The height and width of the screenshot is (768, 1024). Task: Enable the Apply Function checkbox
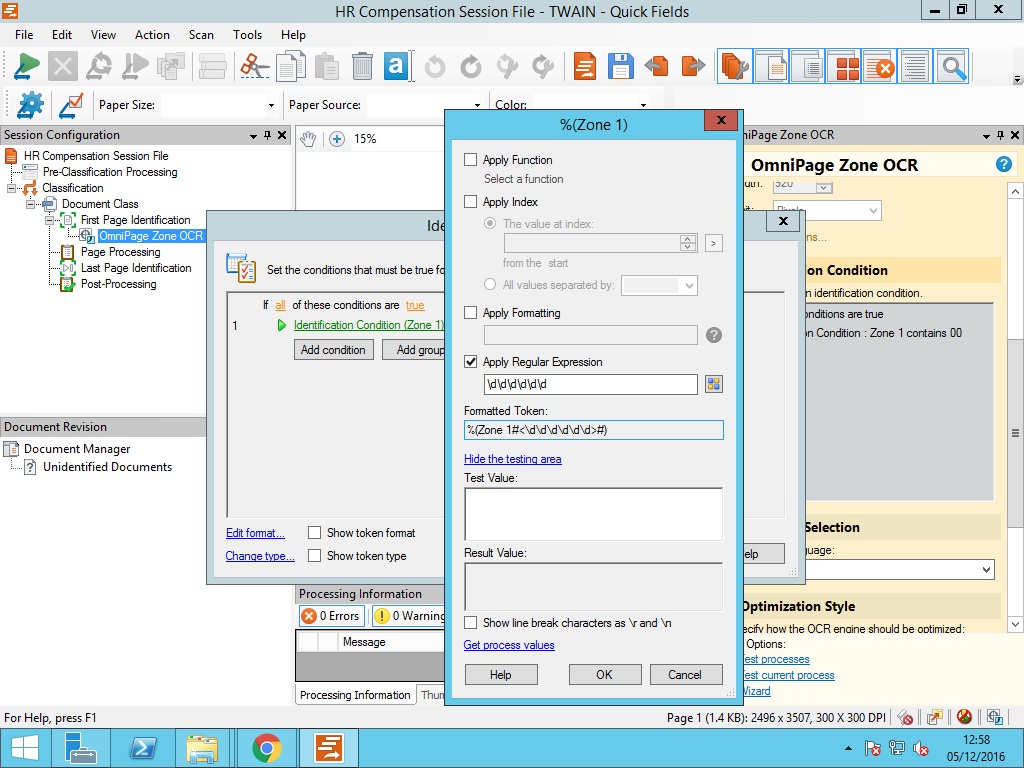pyautogui.click(x=471, y=160)
